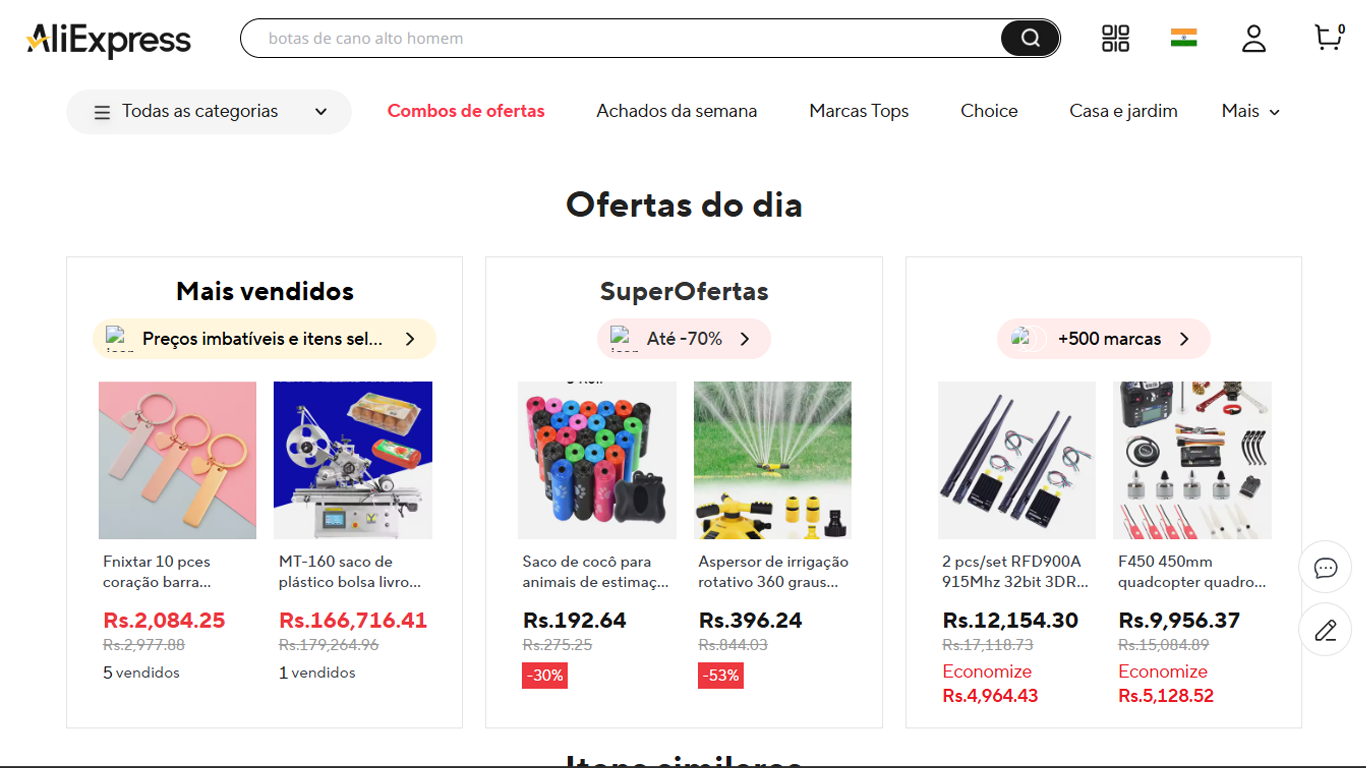Screen dimensions: 1366x768
Task: Expand the Todas as categorias dropdown
Action: 209,111
